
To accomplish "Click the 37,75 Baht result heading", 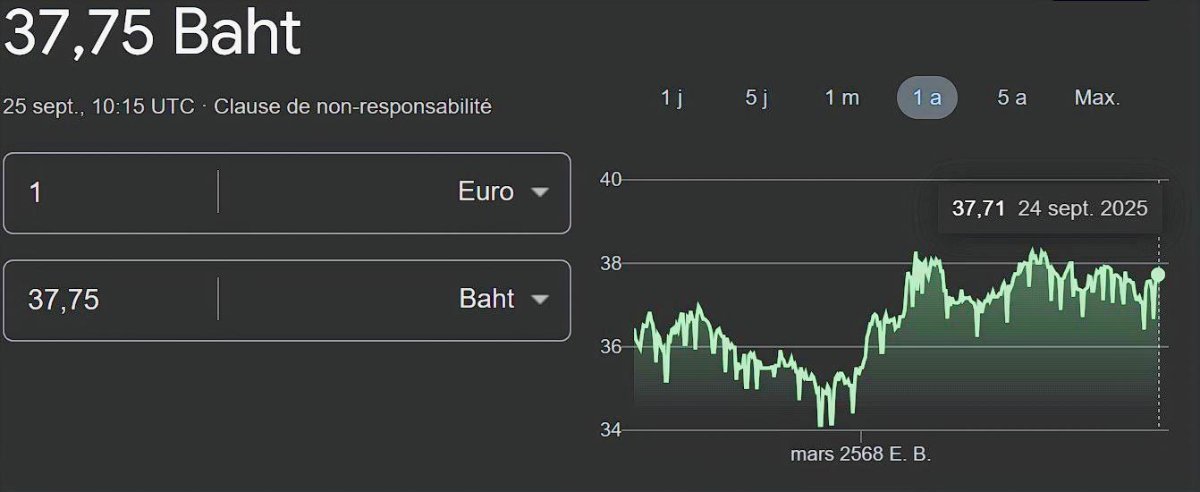I will [x=152, y=34].
